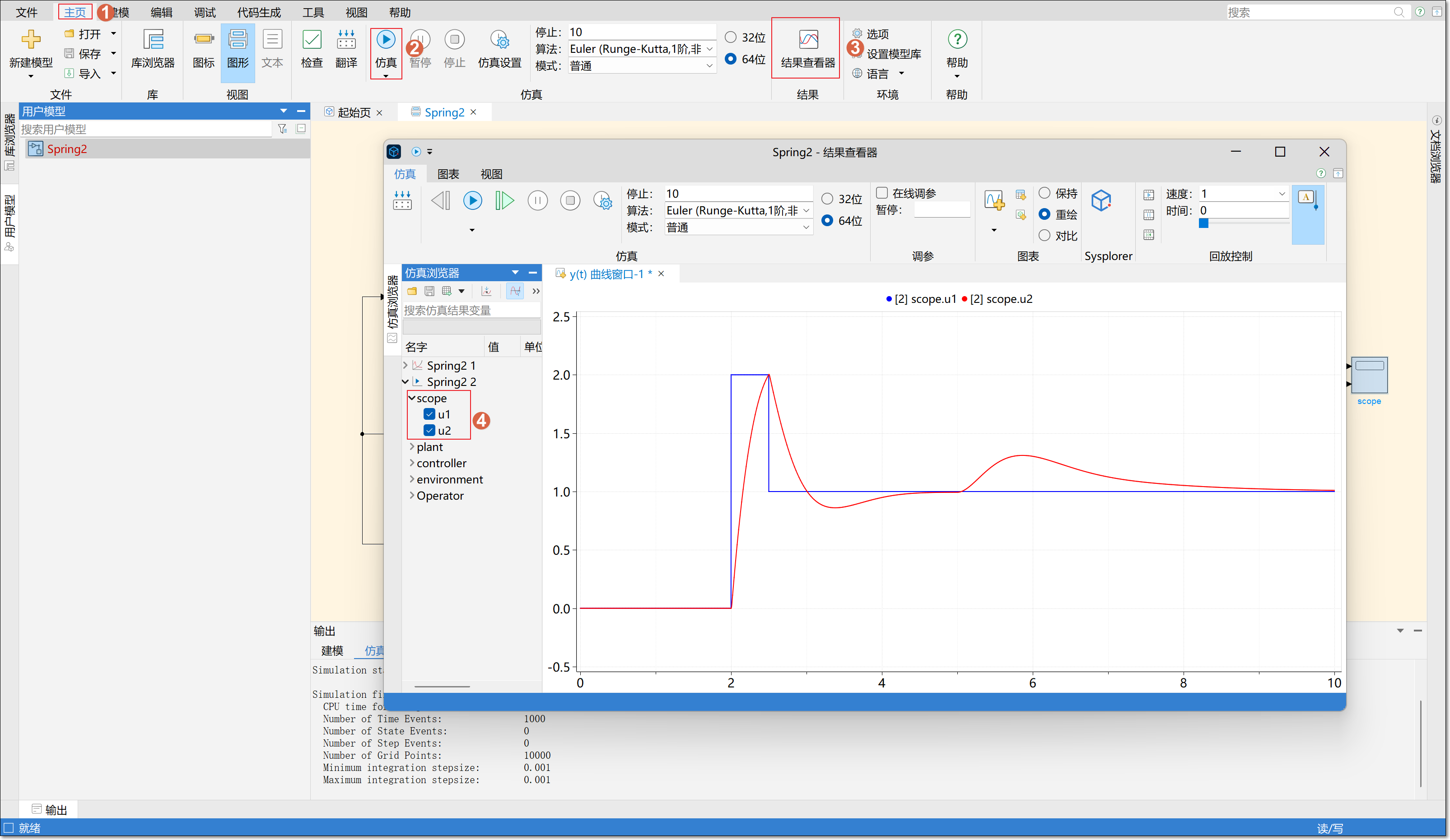
Task: Switch to 图标 icon view
Action: [x=203, y=50]
